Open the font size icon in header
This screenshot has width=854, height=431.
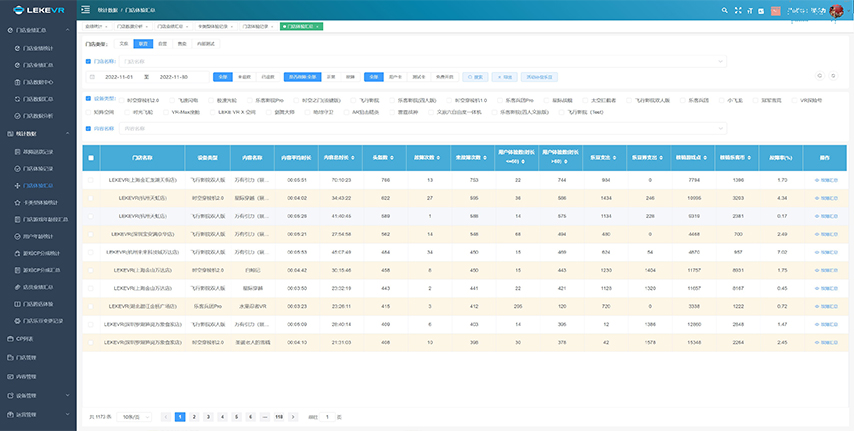point(750,10)
